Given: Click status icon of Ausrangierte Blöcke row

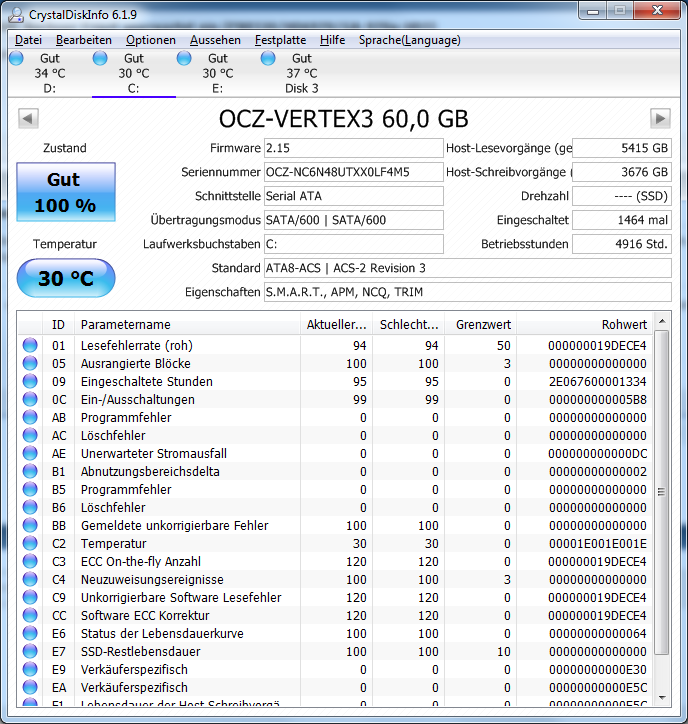Looking at the screenshot, I should 30,363.
